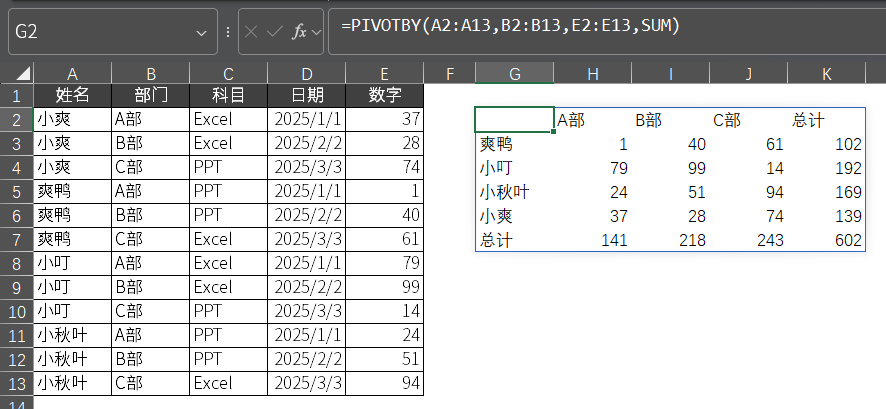Image resolution: width=886 pixels, height=409 pixels.
Task: Click cell A6 containing 爽鸭
Action: click(73, 215)
